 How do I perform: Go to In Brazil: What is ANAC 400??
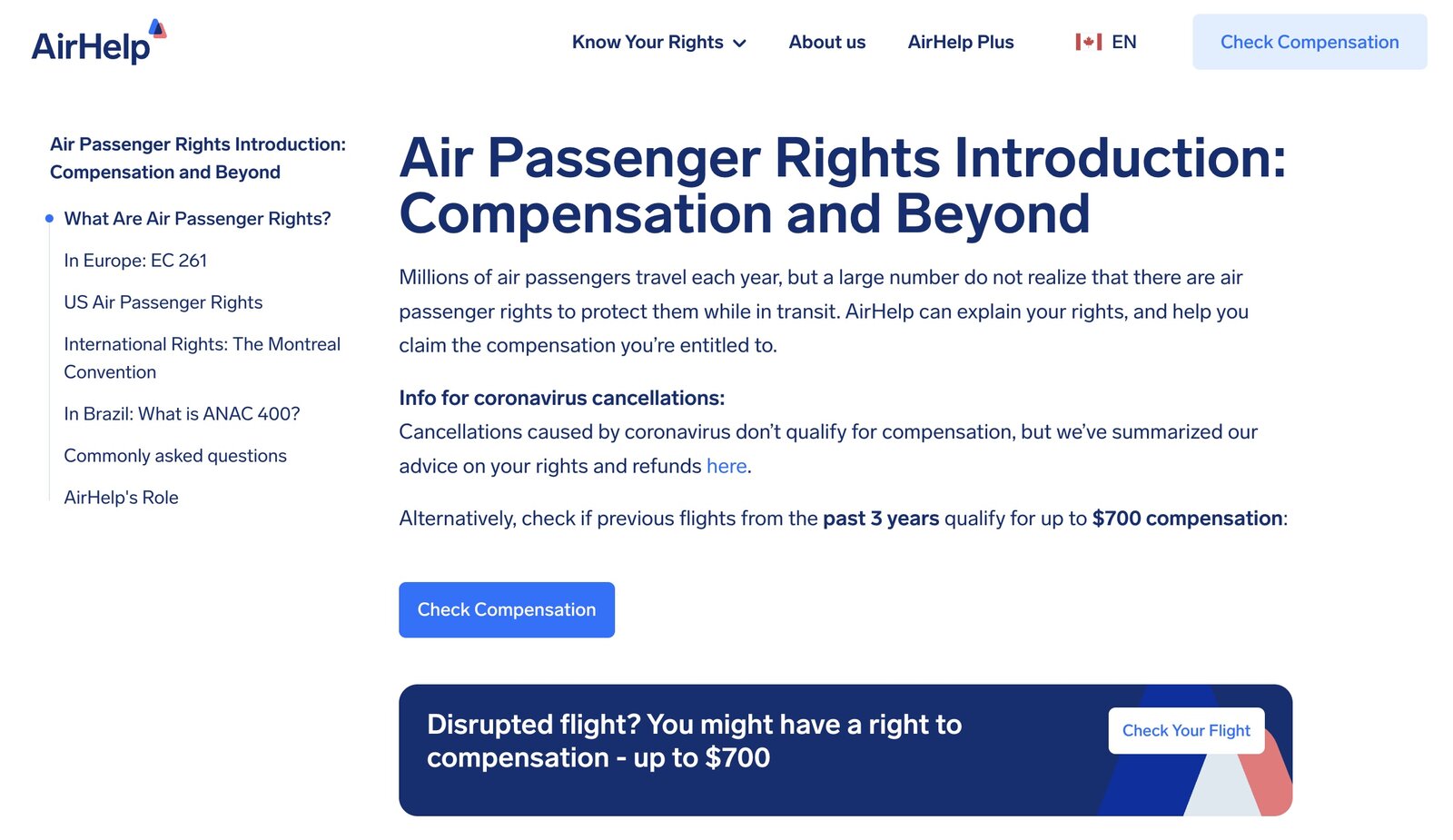[x=182, y=414]
